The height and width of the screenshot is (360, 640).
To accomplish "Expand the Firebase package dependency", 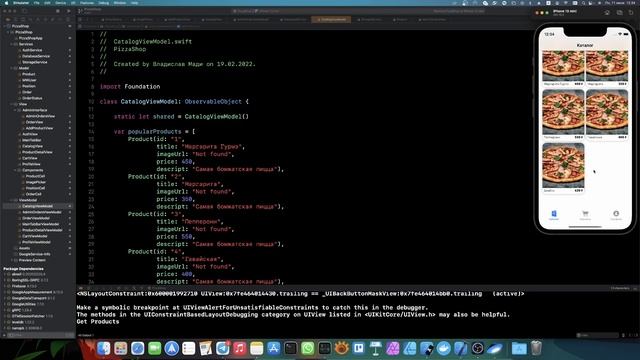I will click(x=5, y=286).
